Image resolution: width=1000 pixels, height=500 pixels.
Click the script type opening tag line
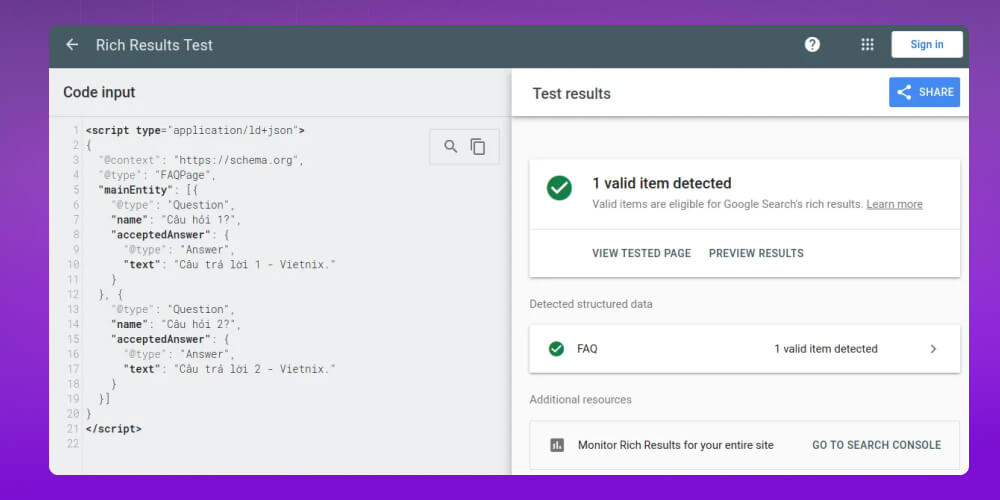195,130
